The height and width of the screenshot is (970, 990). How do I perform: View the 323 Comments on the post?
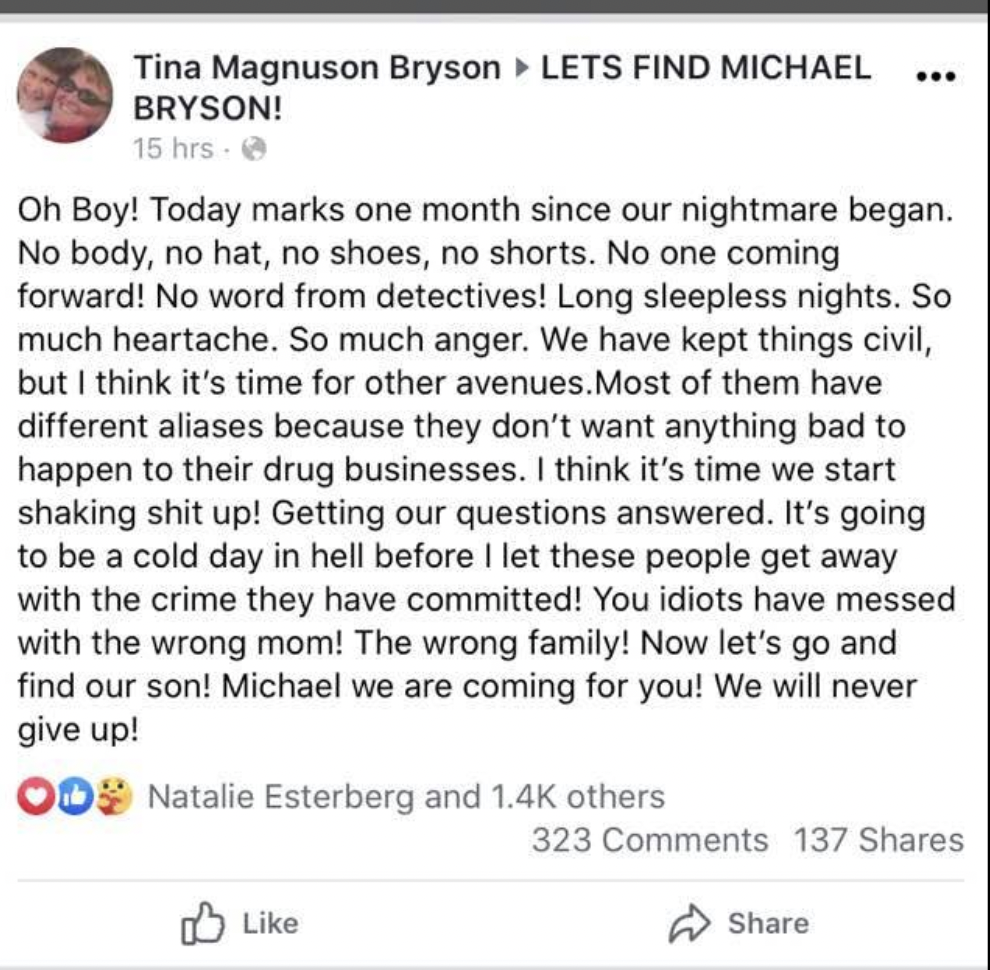point(650,840)
